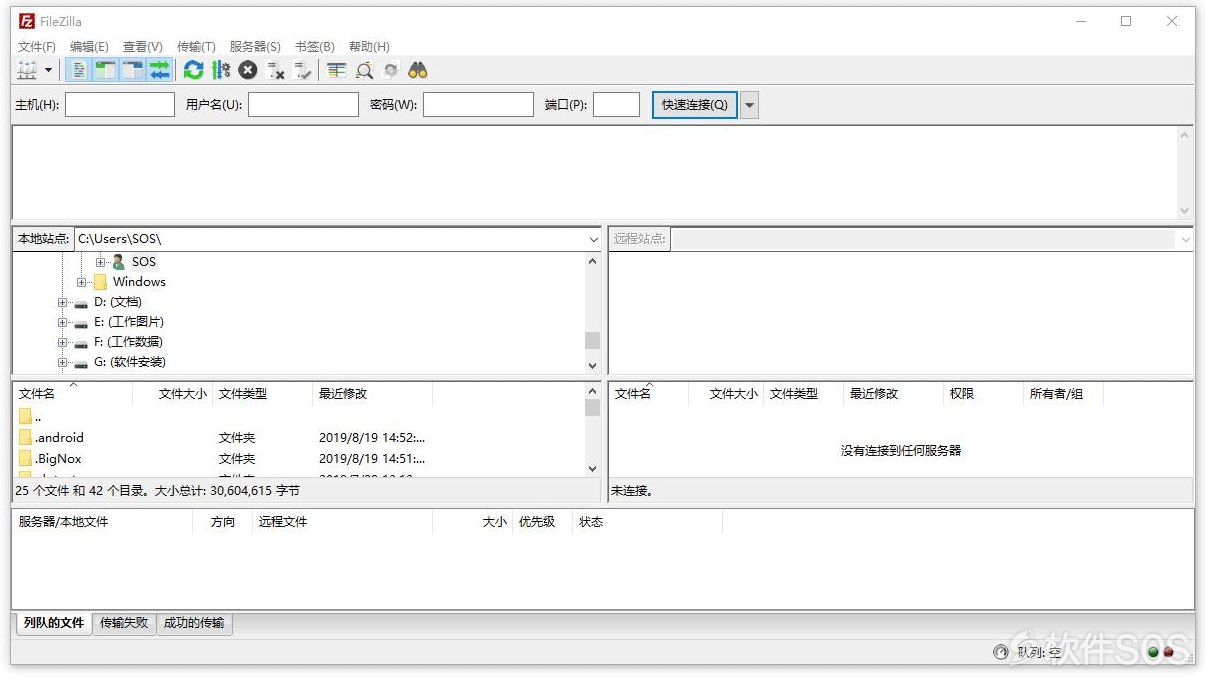Expand the SOS user folder node

[x=100, y=262]
